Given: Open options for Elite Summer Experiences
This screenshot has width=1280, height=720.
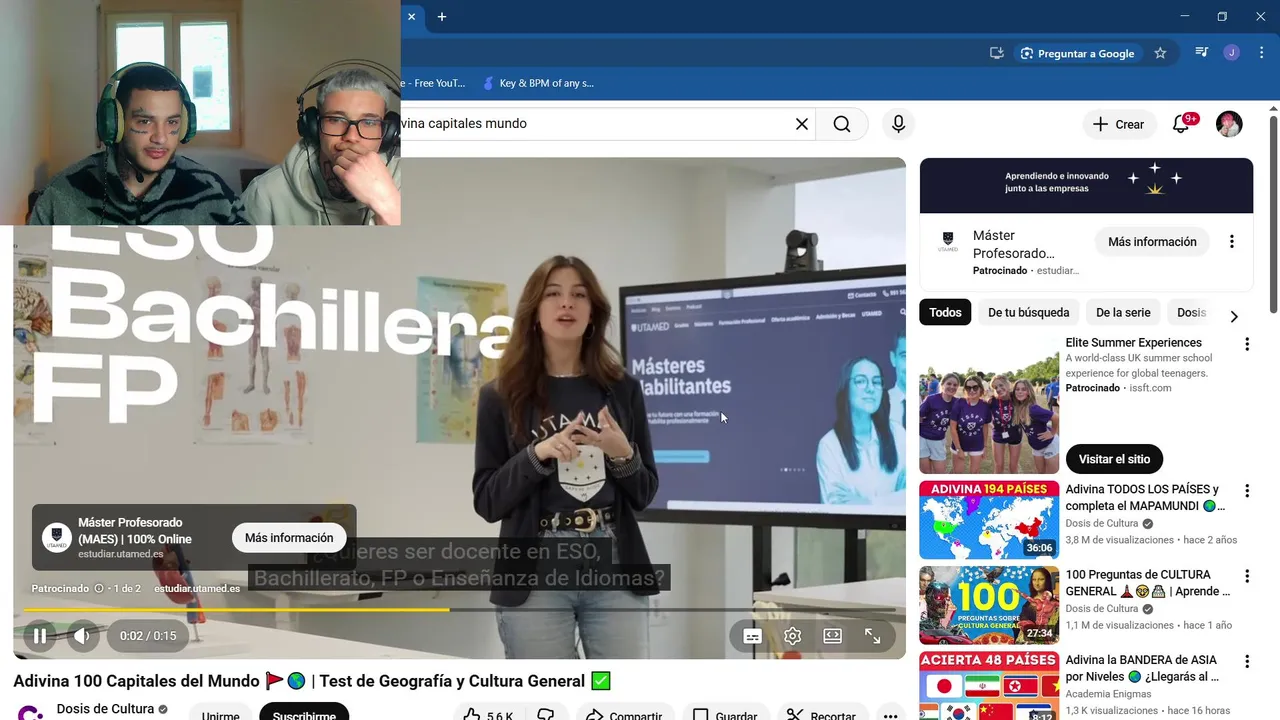Looking at the screenshot, I should 1247,344.
